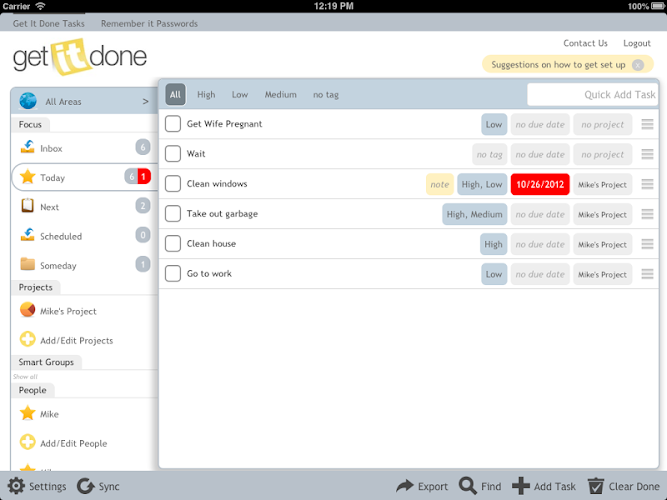This screenshot has height=500, width=667.
Task: Mark Clean windows as done
Action: (x=173, y=184)
